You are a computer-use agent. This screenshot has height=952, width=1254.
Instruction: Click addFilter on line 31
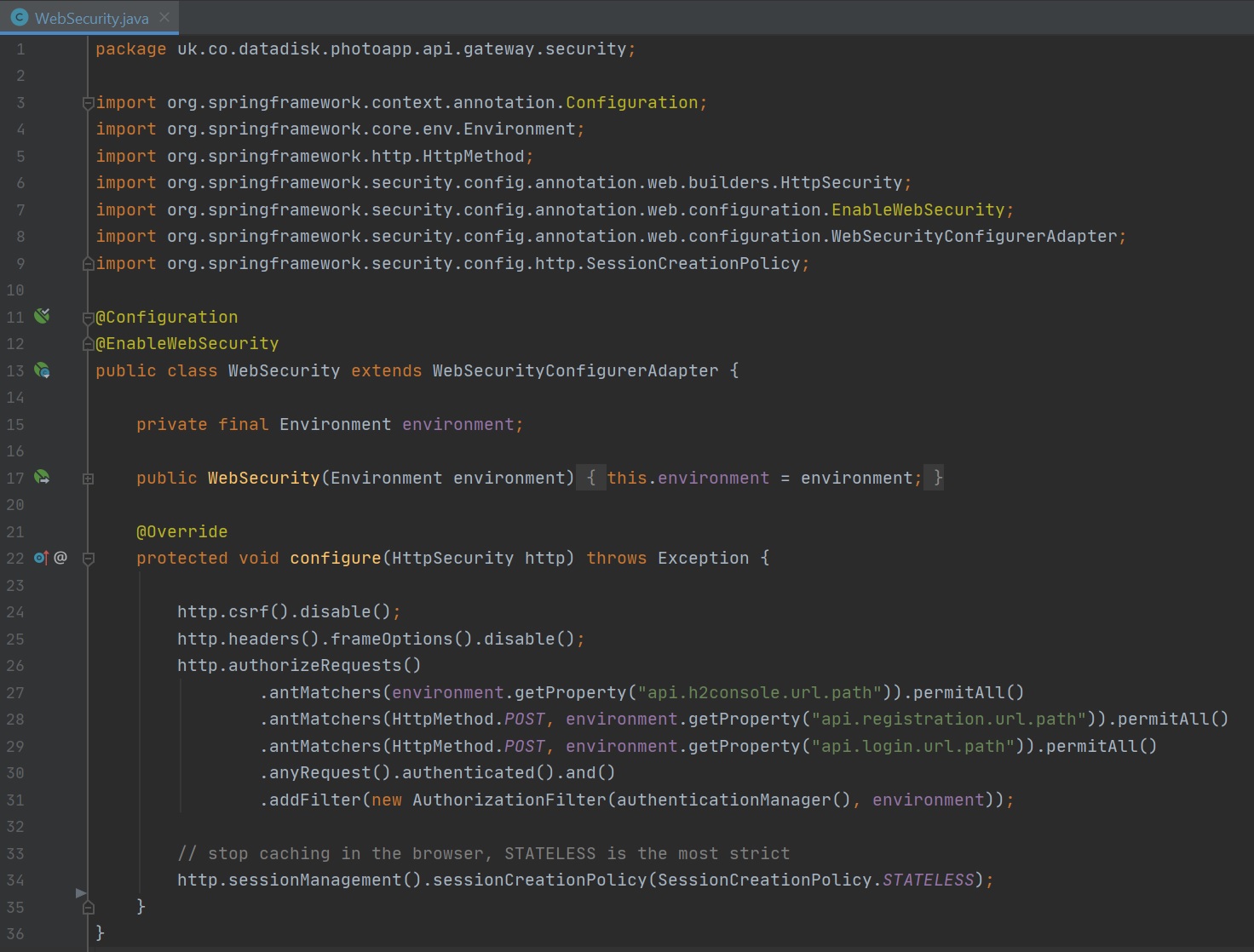pos(315,800)
